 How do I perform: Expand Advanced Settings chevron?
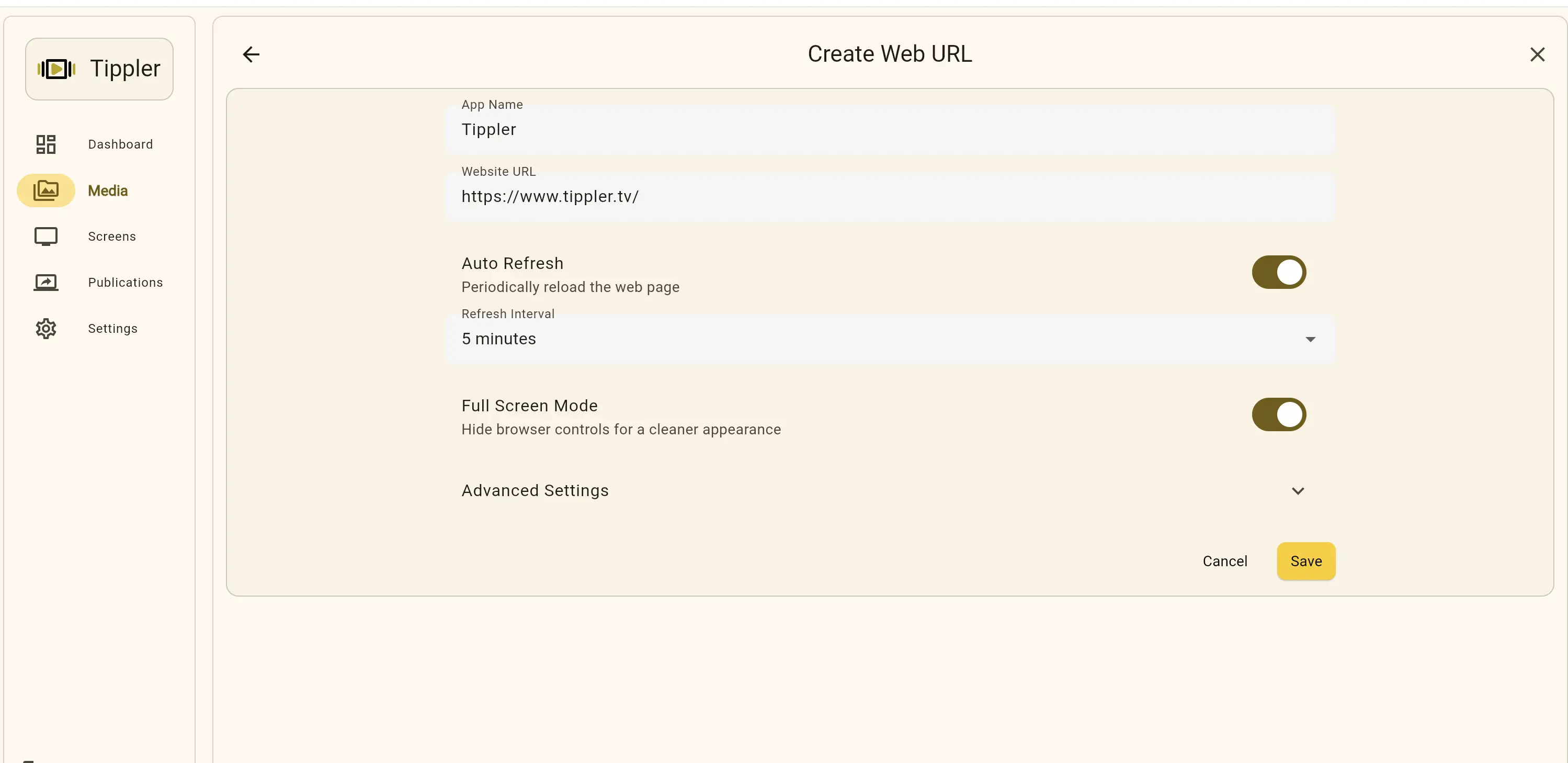[1298, 491]
